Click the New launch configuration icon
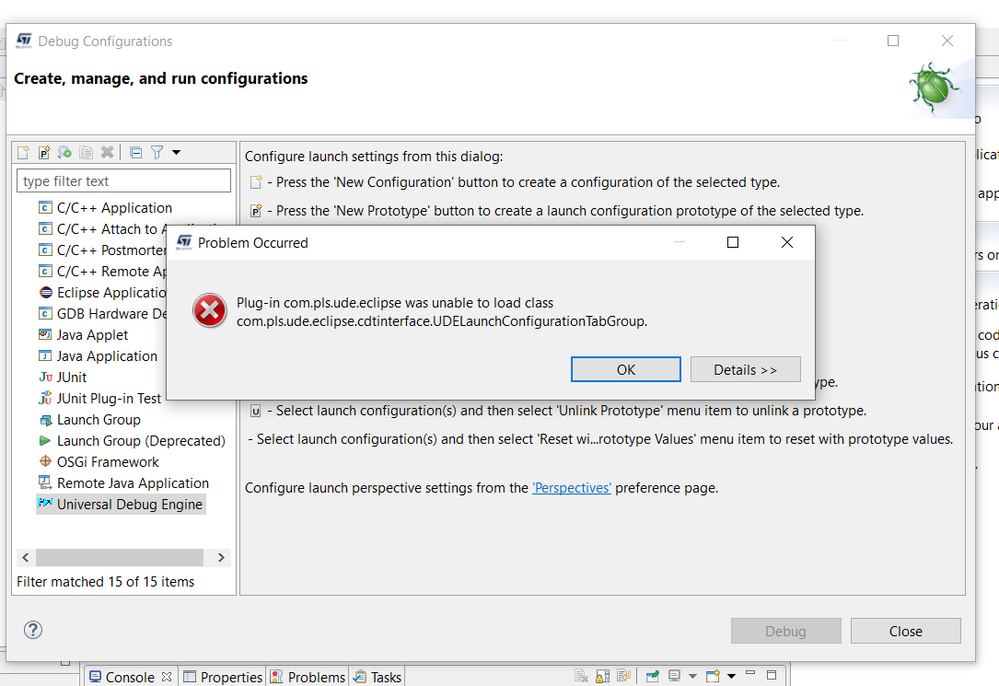Viewport: 999px width, 686px height. [24, 153]
